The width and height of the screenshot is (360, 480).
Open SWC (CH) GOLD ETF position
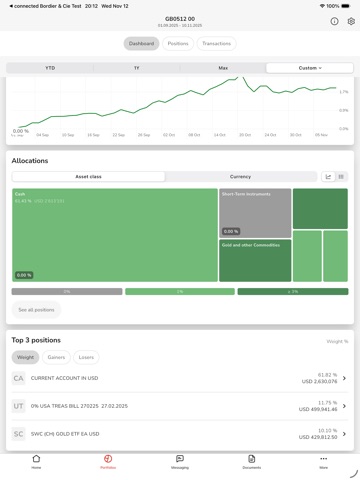coord(180,434)
